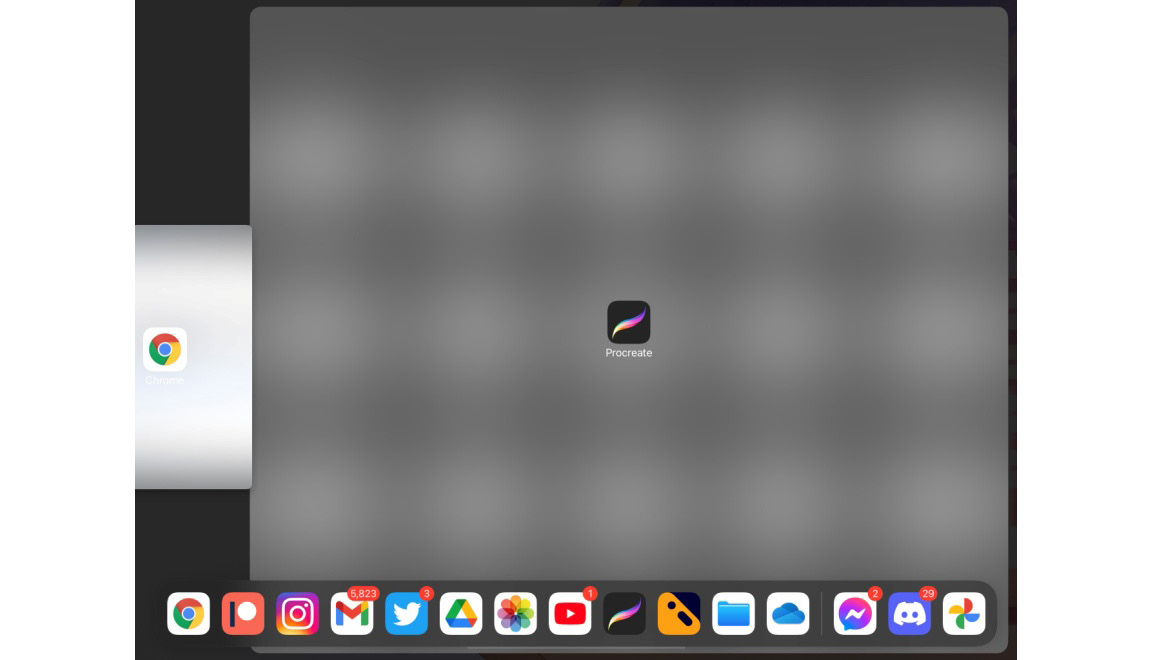Launch Google Drive from dock

pyautogui.click(x=461, y=613)
